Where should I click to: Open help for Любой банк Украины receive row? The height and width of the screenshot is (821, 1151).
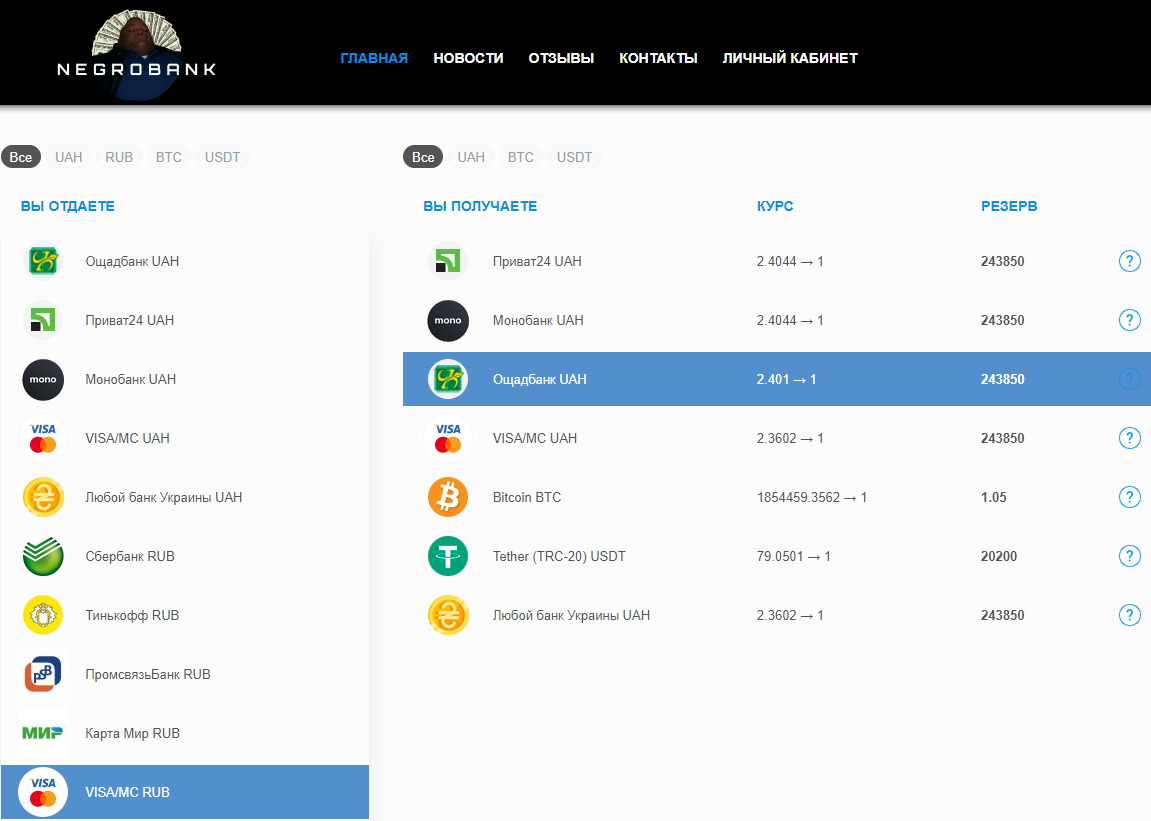(x=1130, y=615)
